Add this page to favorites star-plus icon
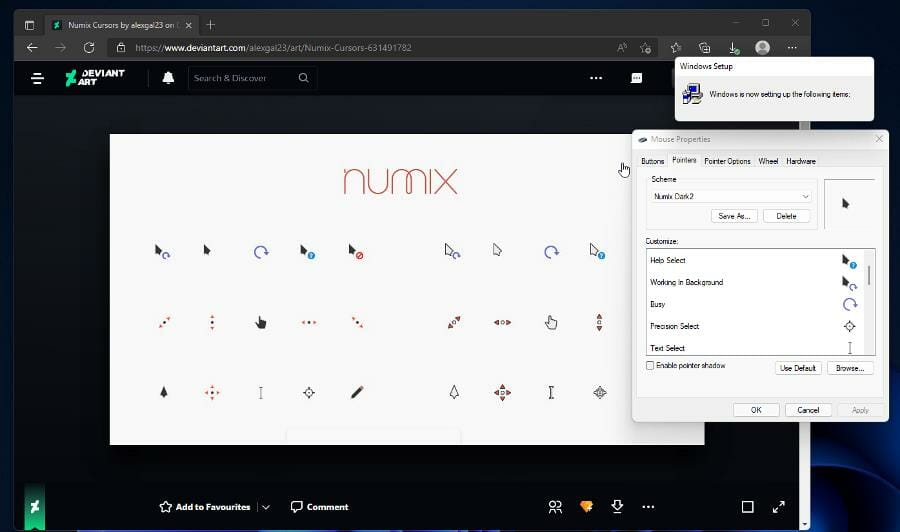The image size is (900, 532). point(646,48)
